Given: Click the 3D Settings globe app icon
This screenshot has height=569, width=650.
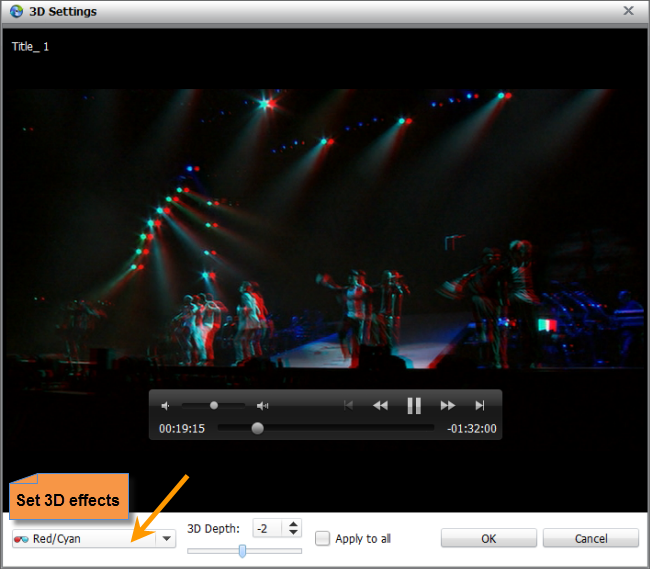Looking at the screenshot, I should 16,11.
